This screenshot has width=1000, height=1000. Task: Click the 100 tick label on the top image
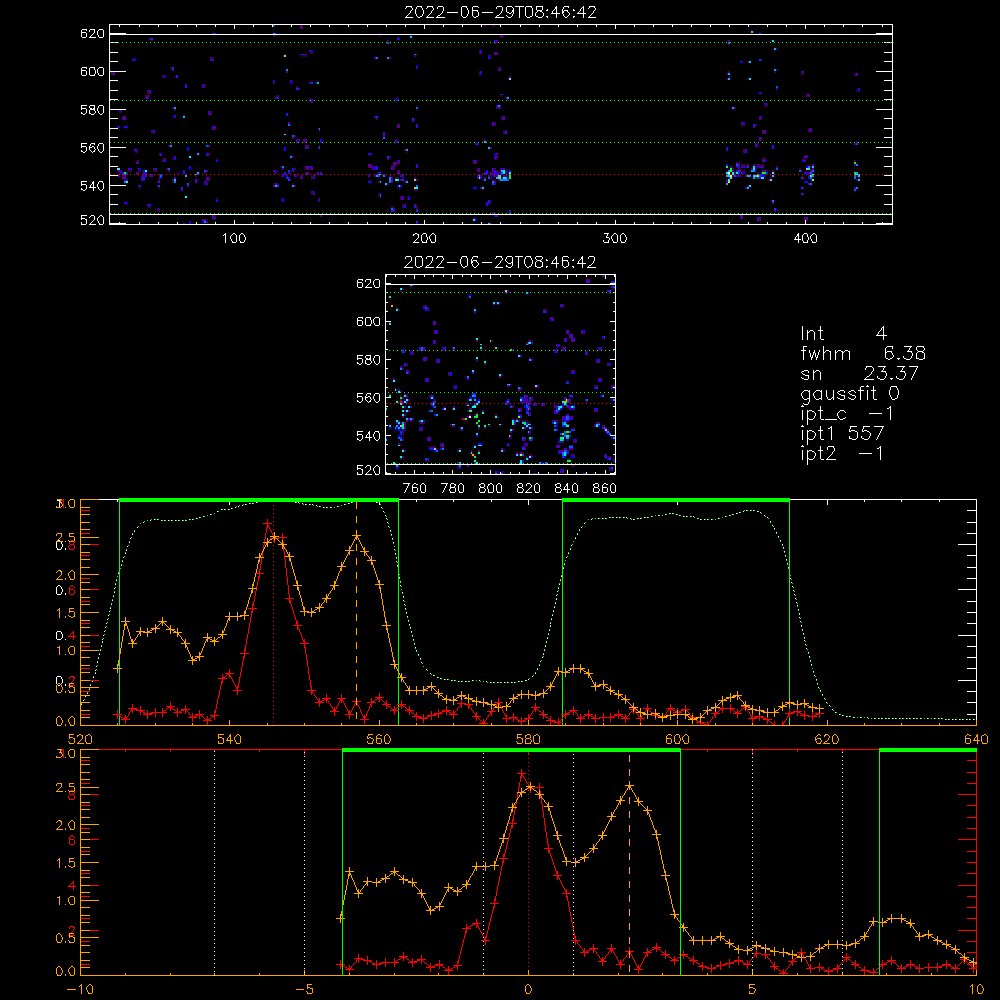pos(234,239)
